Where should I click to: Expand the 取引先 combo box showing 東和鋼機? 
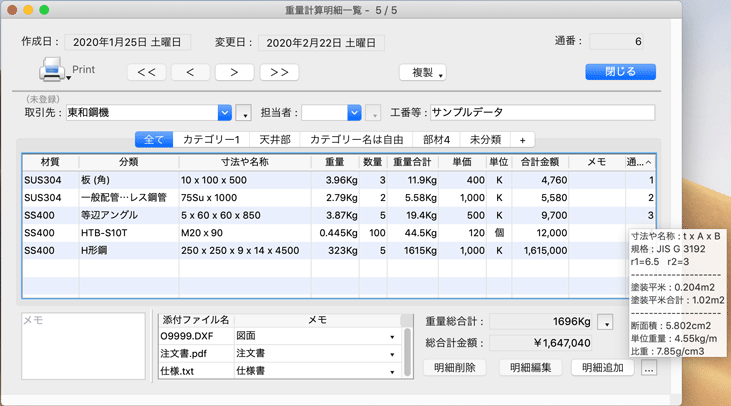[225, 113]
